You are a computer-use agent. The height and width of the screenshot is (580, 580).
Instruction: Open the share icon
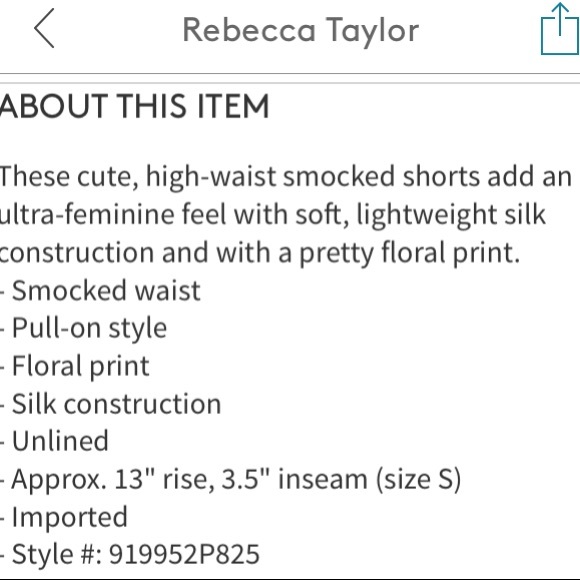(560, 29)
